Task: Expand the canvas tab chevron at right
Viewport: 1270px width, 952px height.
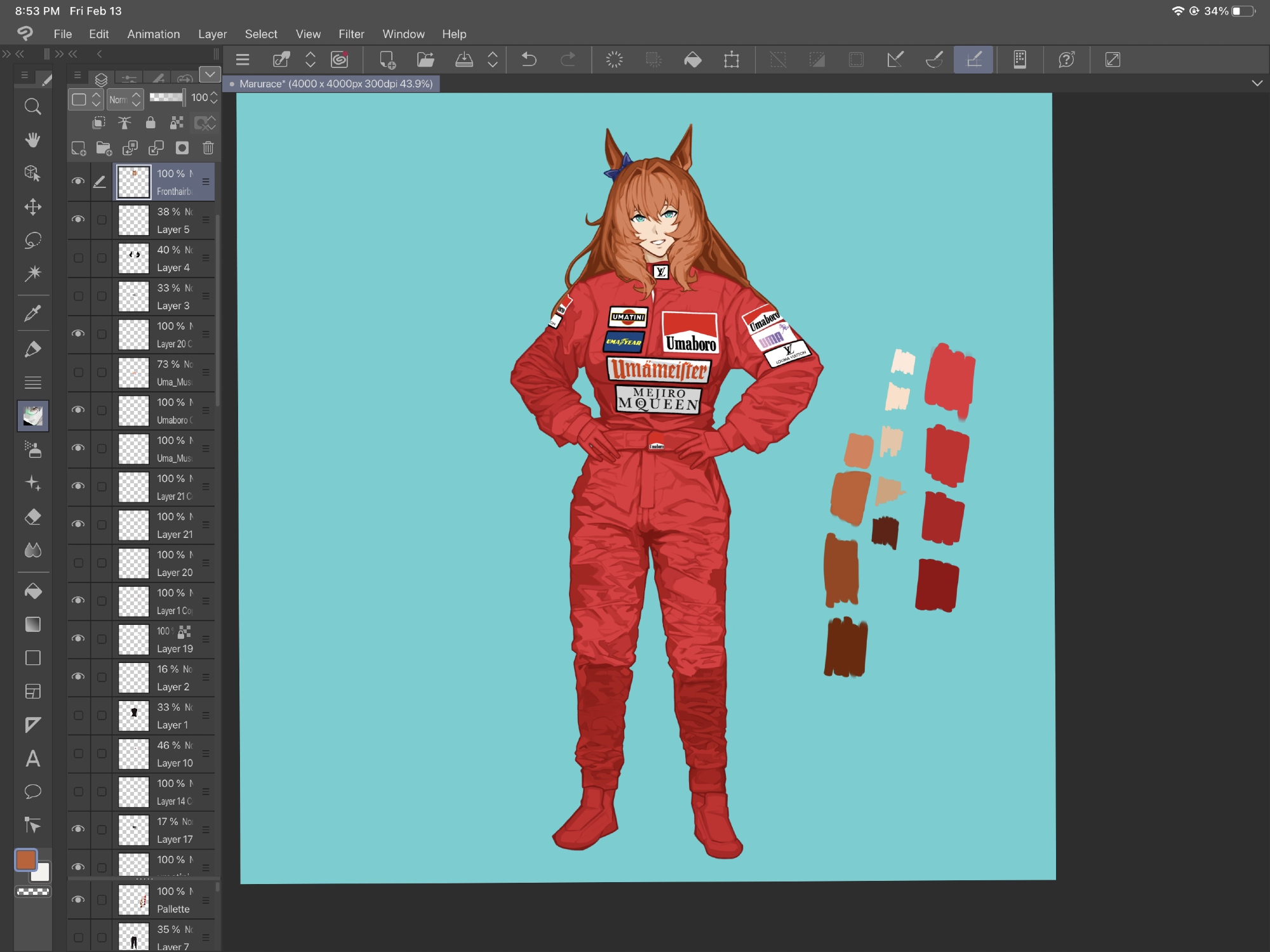Action: [1257, 83]
